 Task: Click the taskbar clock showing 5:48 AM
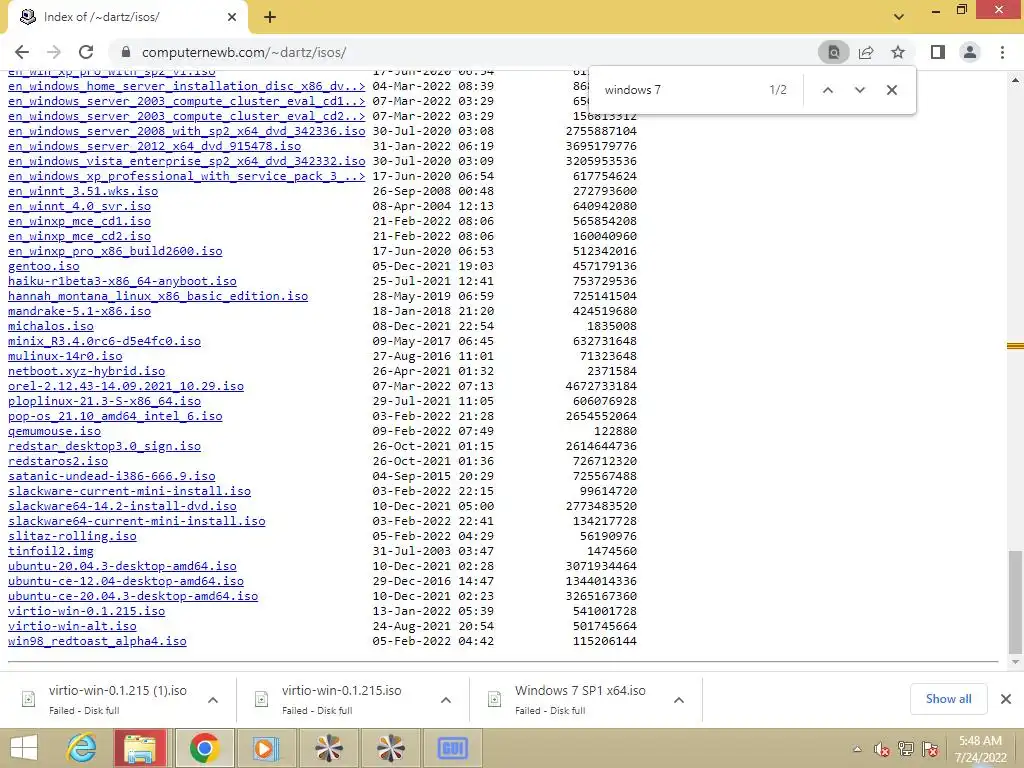tap(980, 749)
